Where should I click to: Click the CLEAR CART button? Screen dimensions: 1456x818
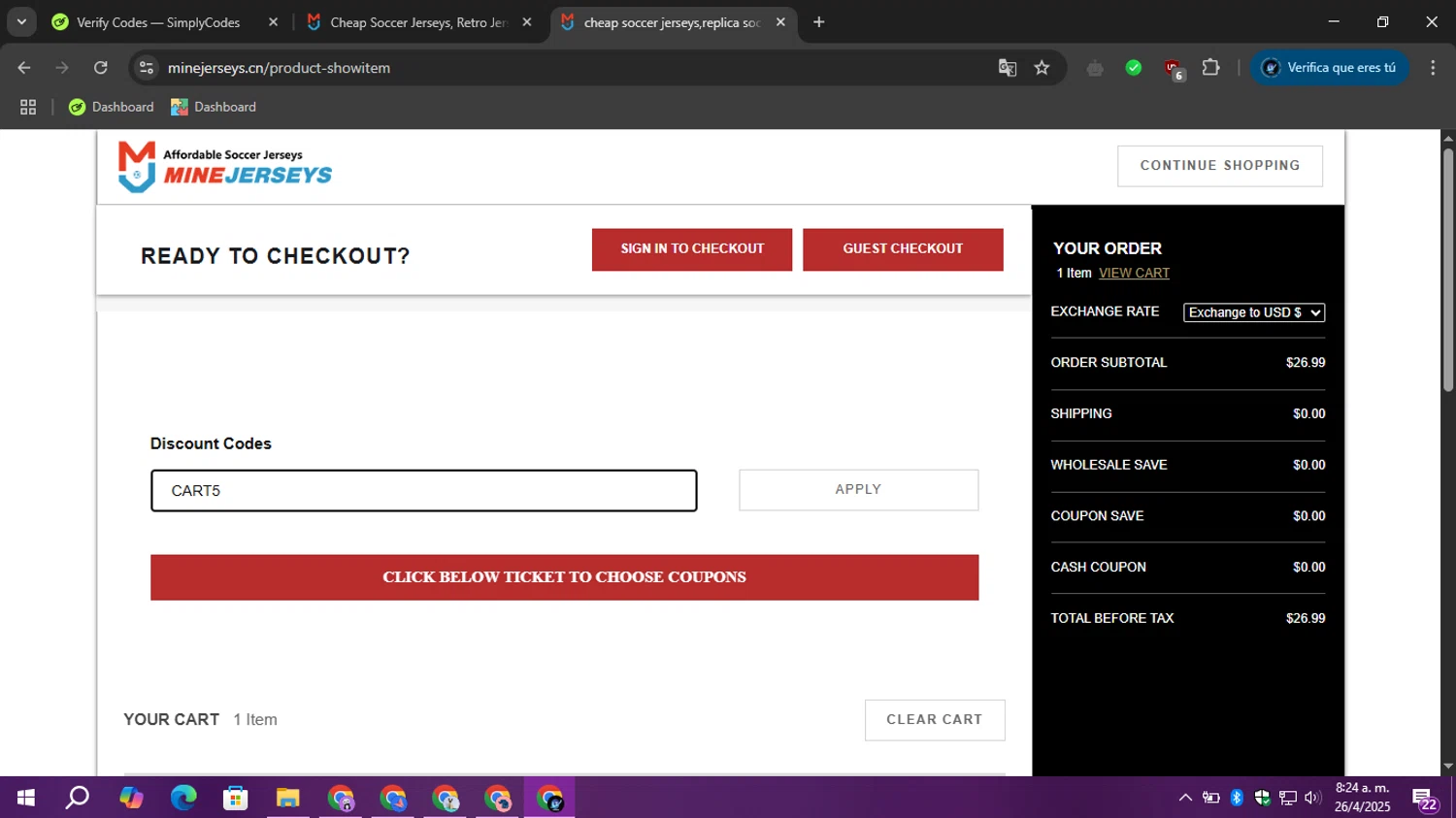[935, 720]
